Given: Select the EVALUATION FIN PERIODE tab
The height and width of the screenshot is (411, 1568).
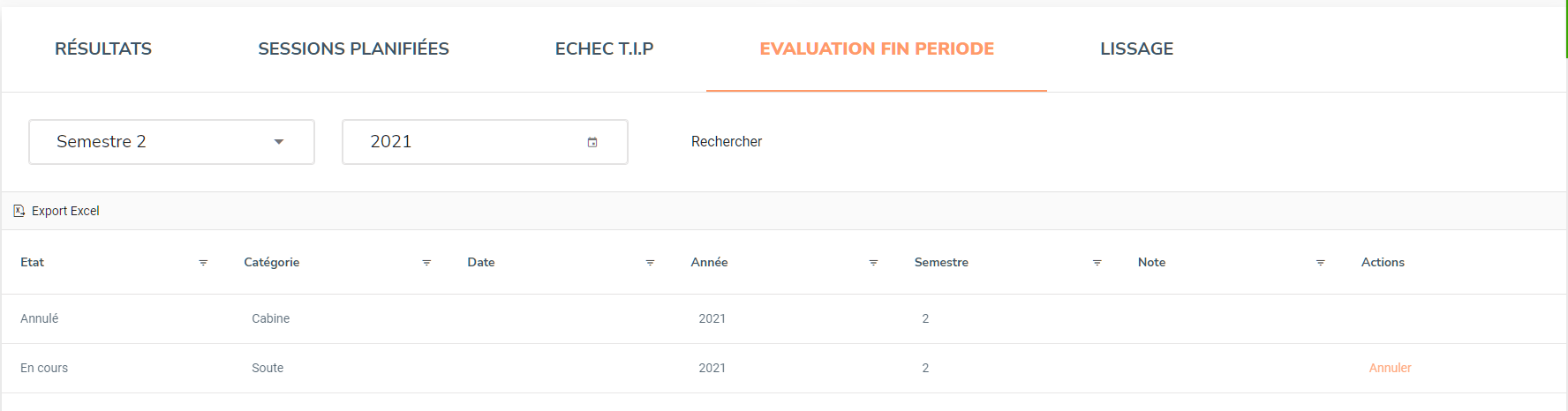Looking at the screenshot, I should coord(877,49).
